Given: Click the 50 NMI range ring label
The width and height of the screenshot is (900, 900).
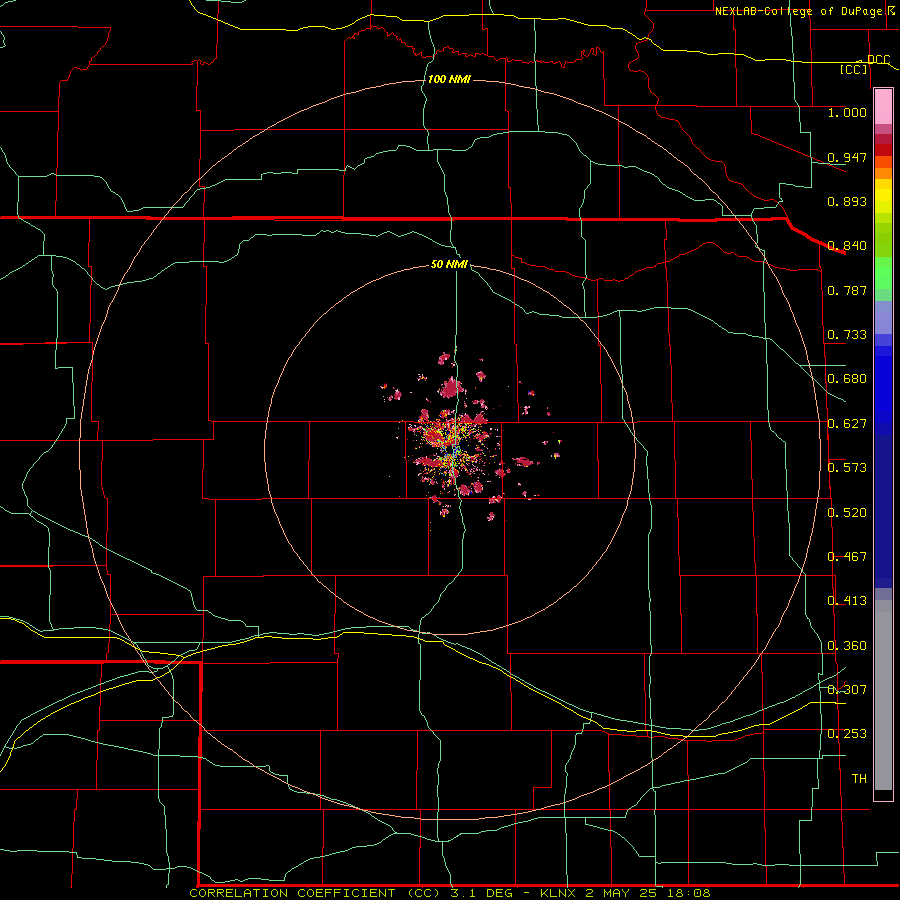Looking at the screenshot, I should click(x=449, y=264).
